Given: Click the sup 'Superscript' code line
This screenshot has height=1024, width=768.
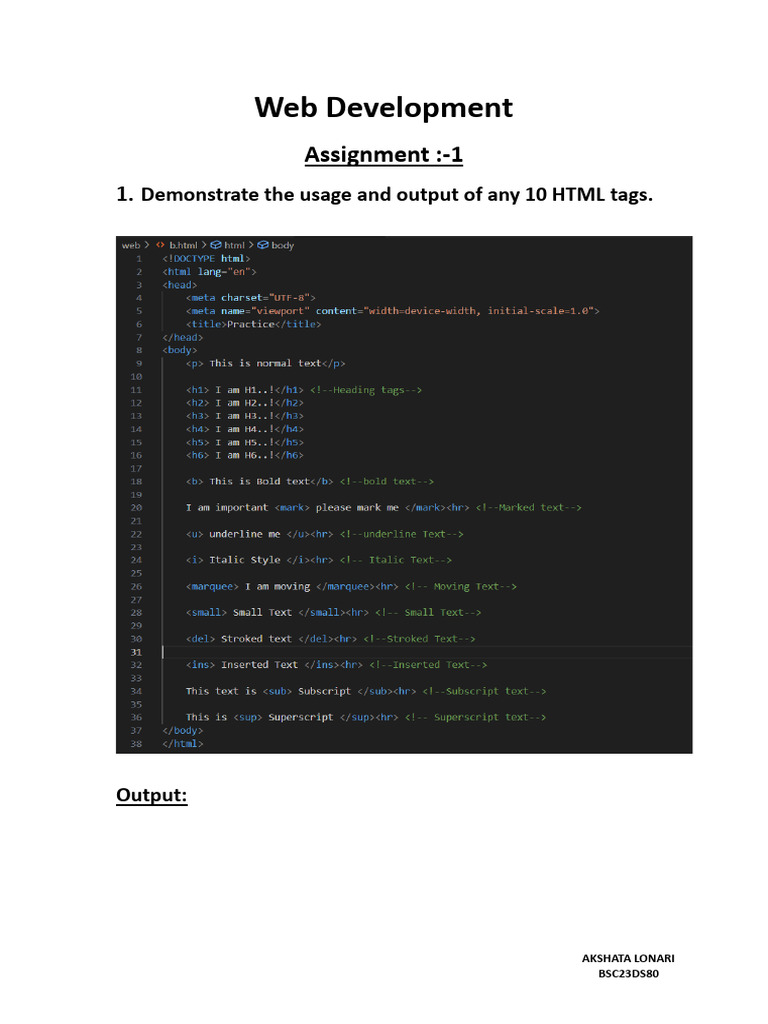Looking at the screenshot, I should pos(292,717).
